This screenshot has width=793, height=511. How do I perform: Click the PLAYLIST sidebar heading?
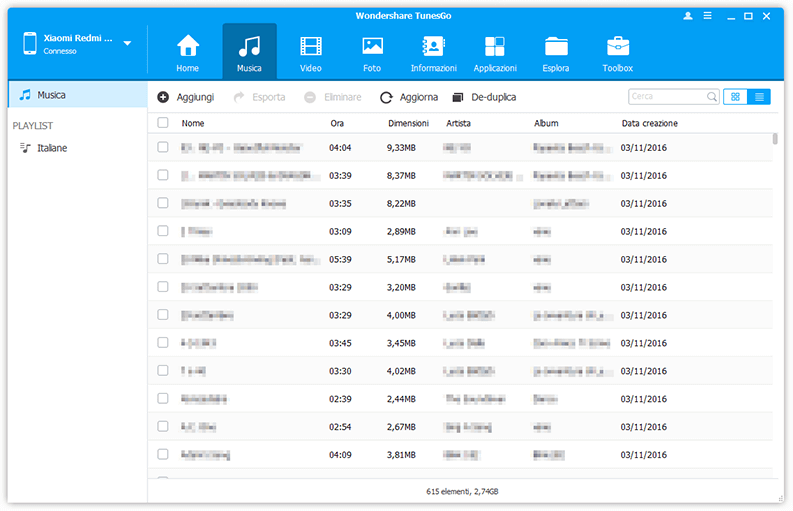33,125
